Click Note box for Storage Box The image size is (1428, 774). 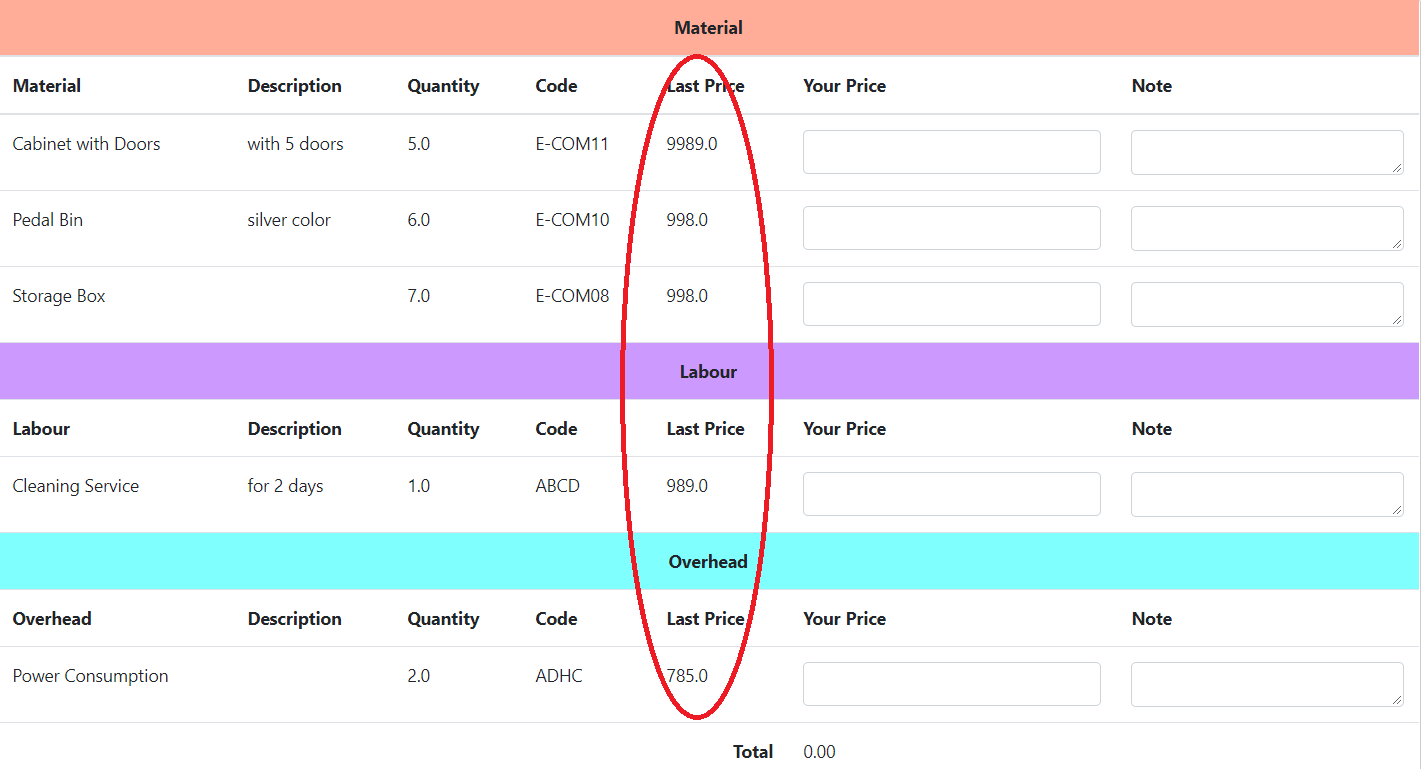(1266, 304)
